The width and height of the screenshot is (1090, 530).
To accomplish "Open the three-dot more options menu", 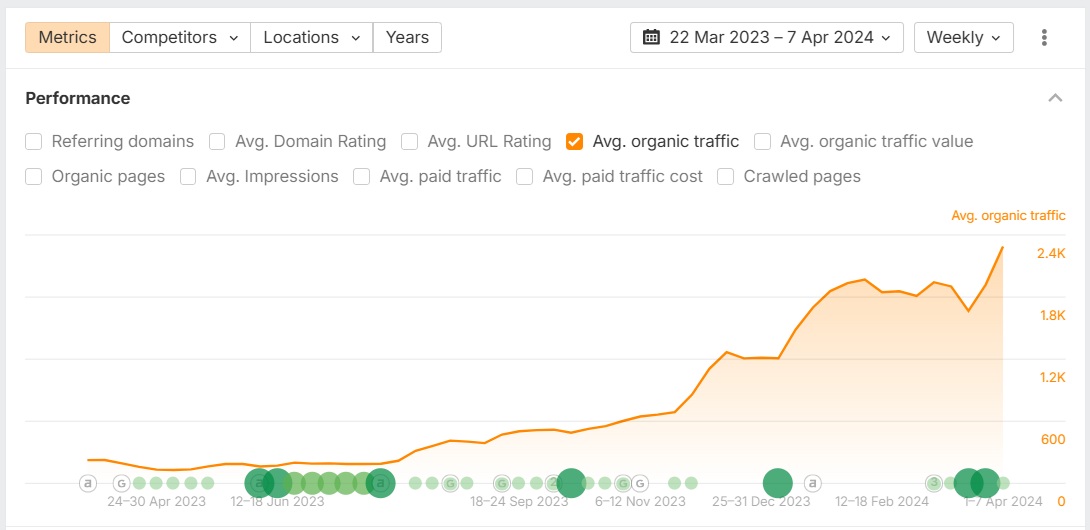I will tap(1044, 38).
